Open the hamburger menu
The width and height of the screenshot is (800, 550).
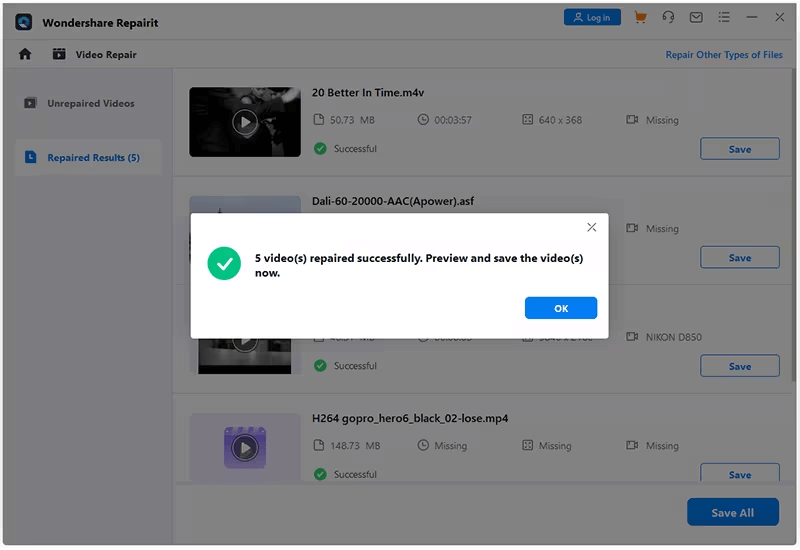coord(723,18)
